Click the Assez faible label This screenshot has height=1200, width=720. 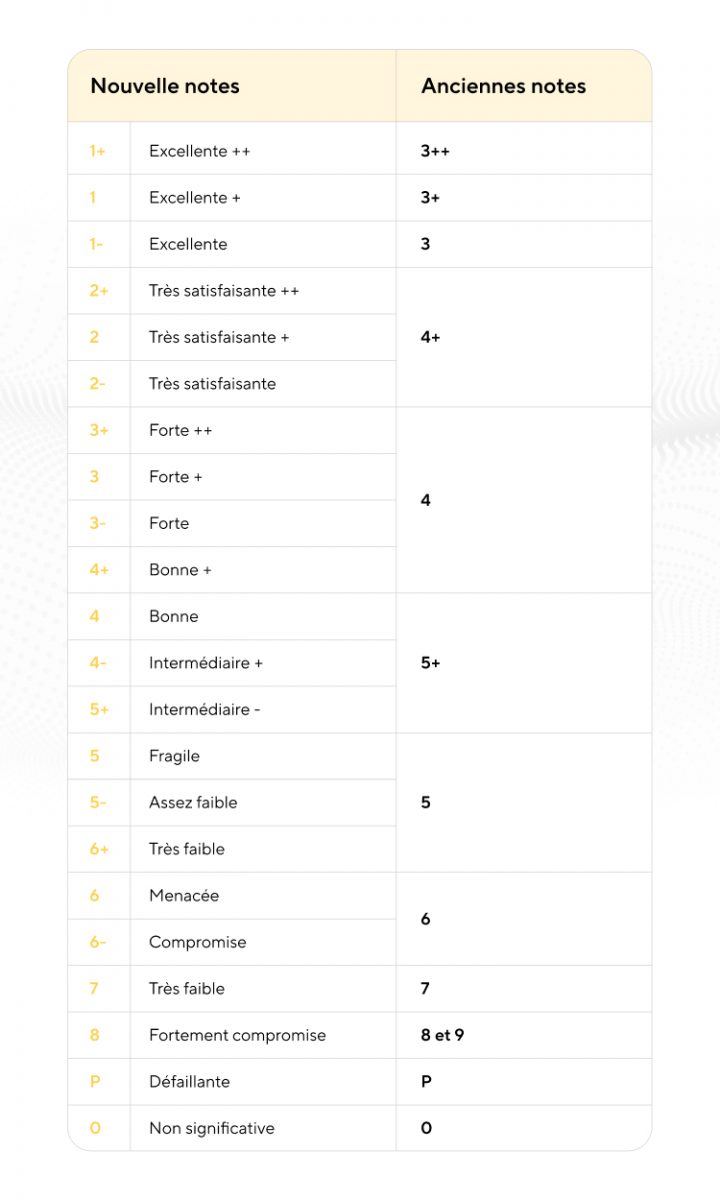pos(193,802)
